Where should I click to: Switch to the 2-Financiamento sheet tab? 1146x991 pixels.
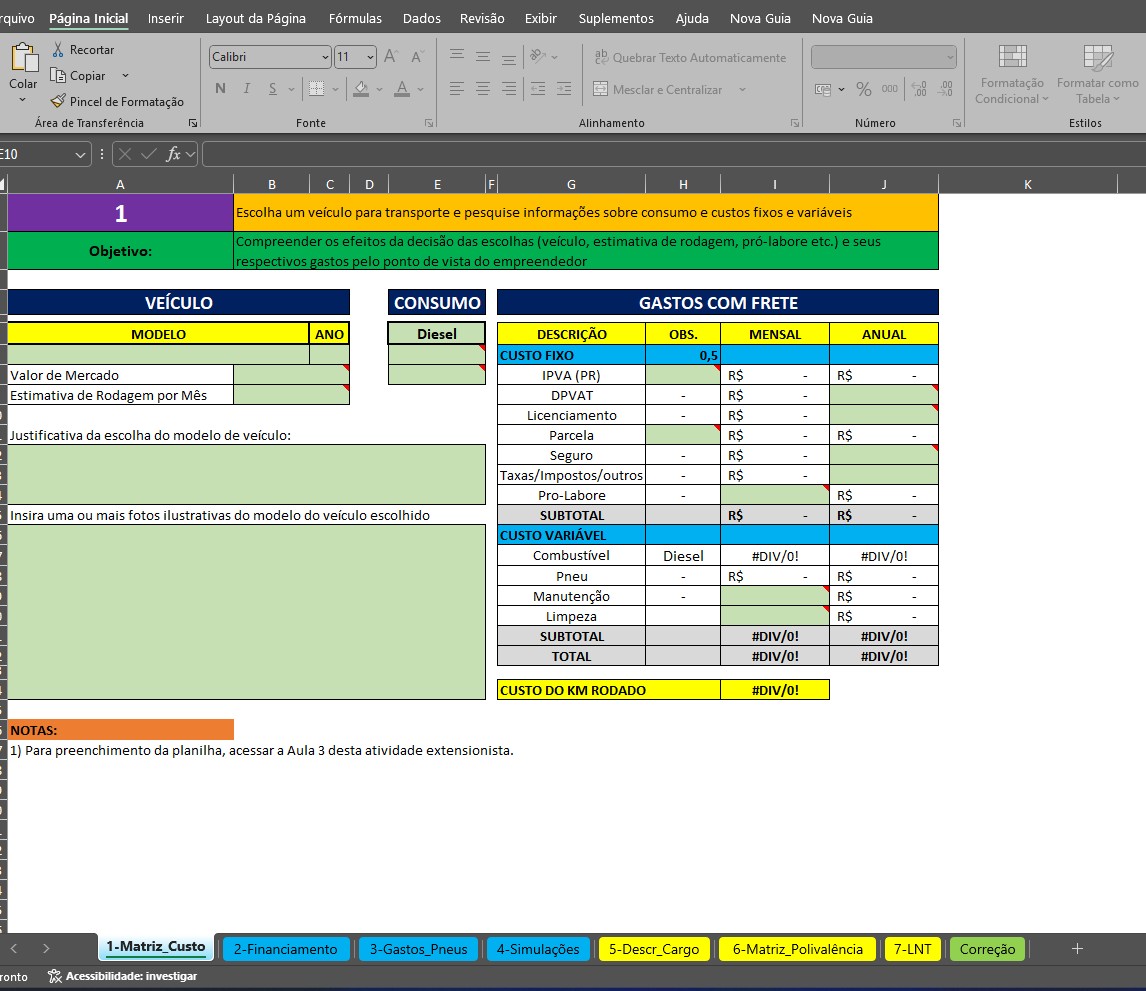coord(285,949)
